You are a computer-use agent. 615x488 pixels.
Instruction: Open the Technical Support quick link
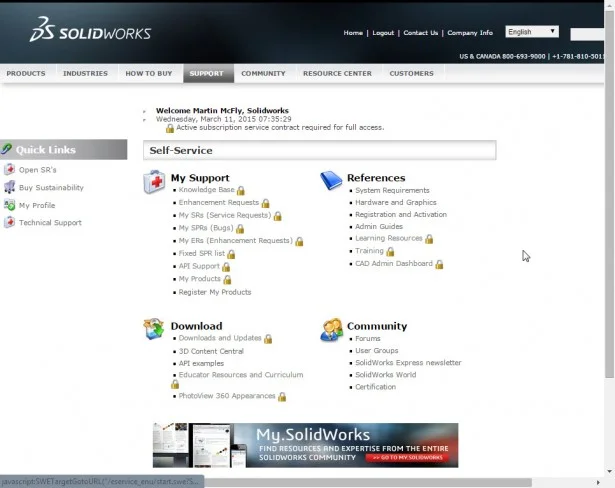(50, 222)
